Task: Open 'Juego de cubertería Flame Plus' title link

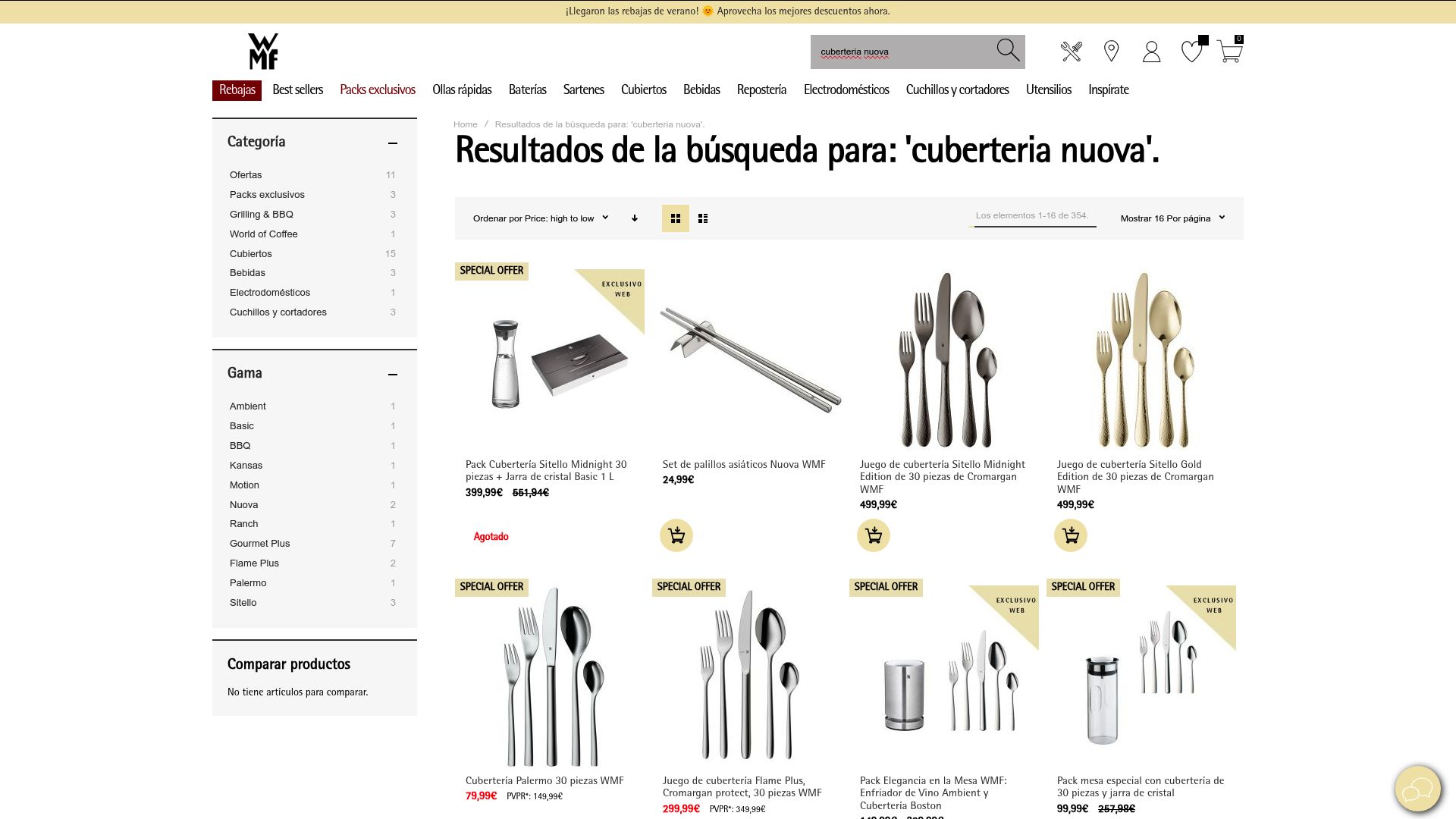Action: 742,787
